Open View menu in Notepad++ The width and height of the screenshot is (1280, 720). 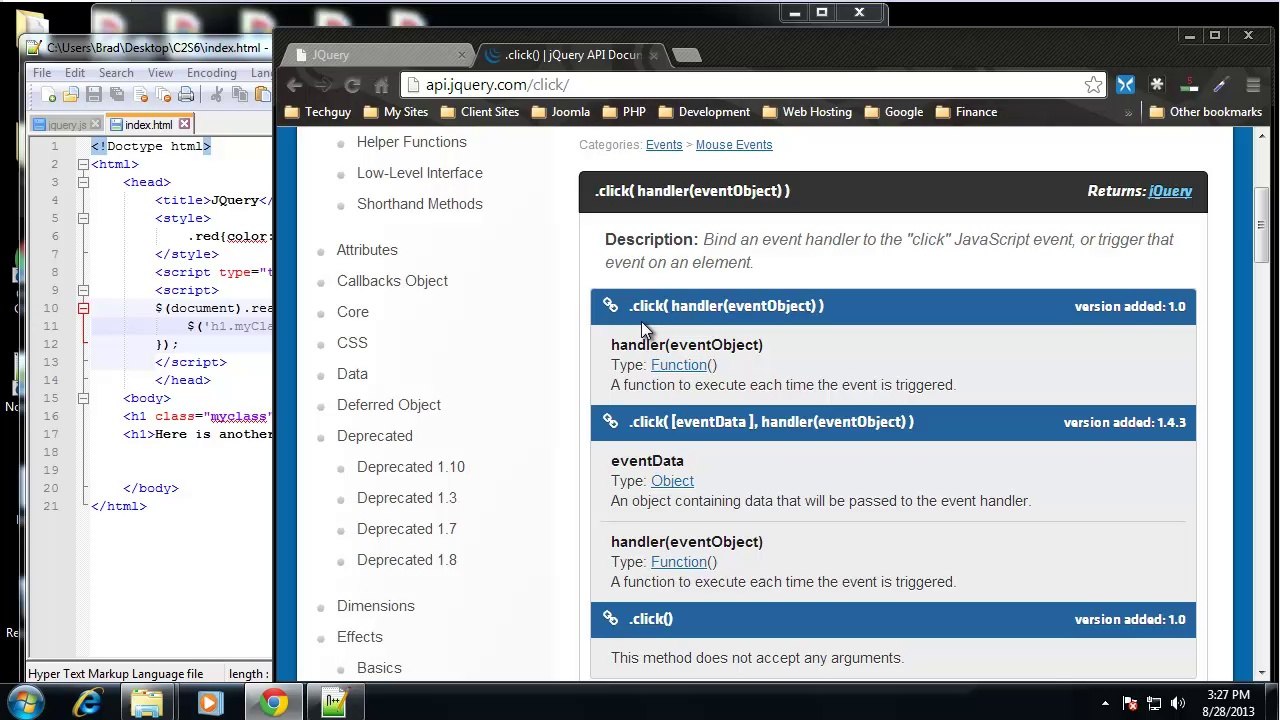(160, 73)
